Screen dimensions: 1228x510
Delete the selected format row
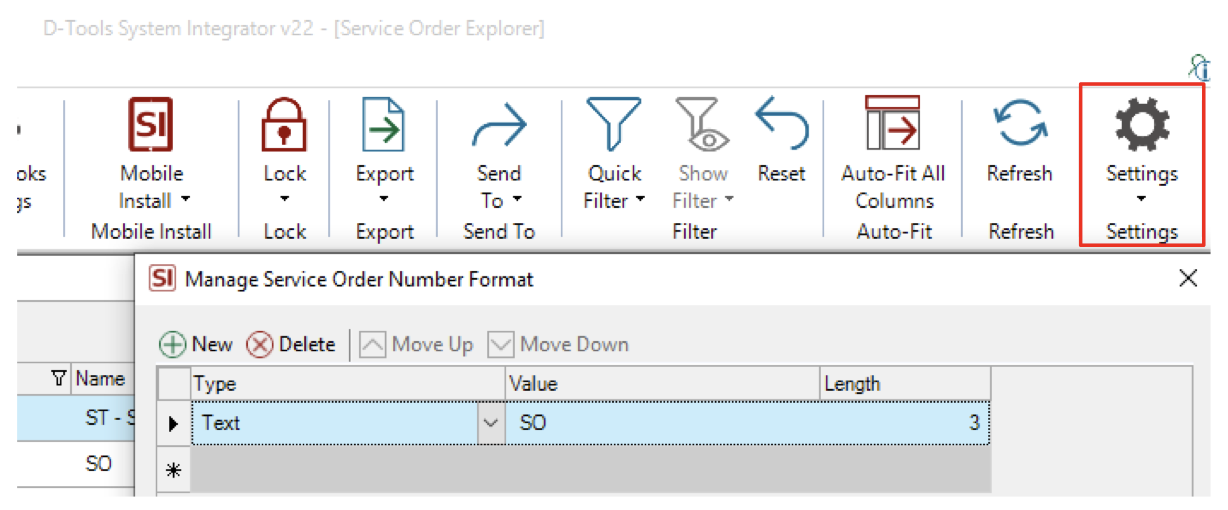(x=291, y=344)
